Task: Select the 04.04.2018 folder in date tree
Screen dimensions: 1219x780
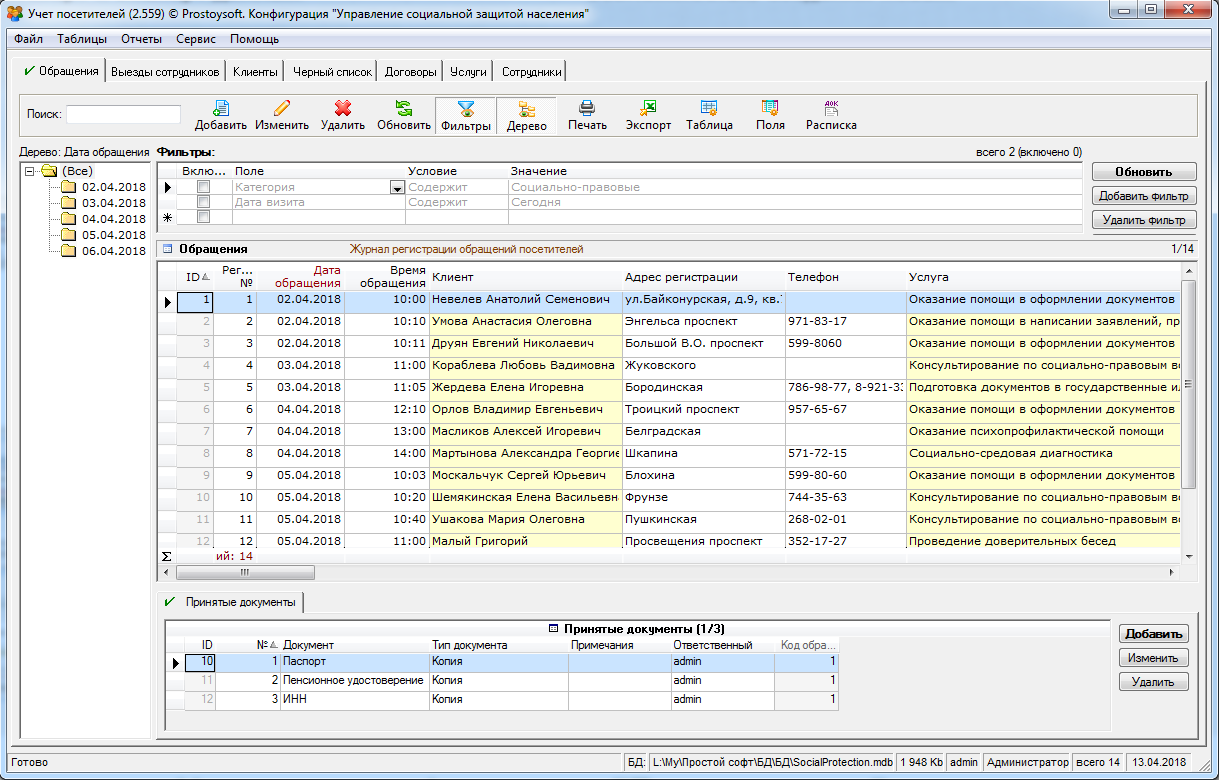Action: click(113, 219)
